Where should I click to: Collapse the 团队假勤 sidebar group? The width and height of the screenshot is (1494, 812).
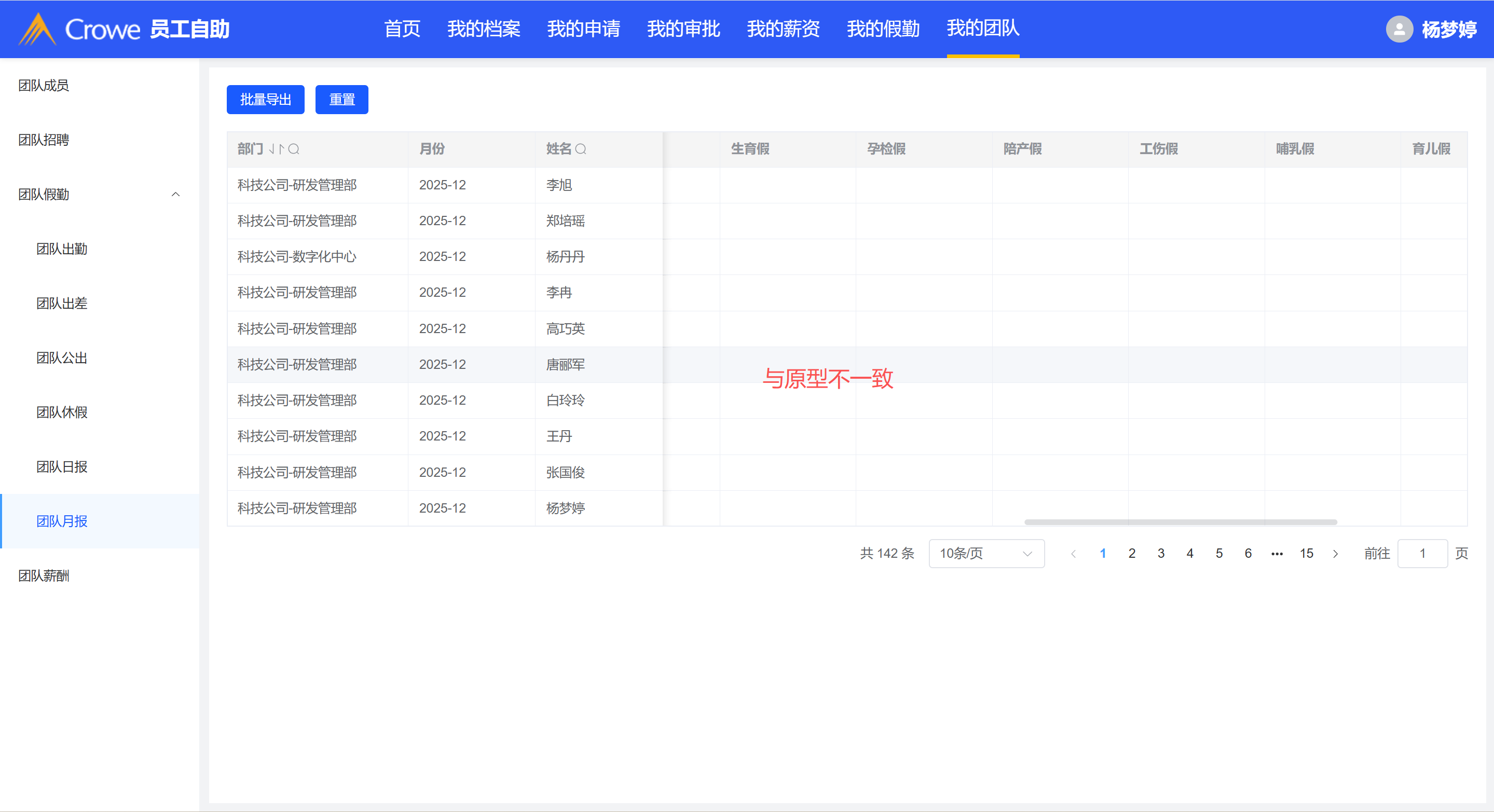[175, 194]
